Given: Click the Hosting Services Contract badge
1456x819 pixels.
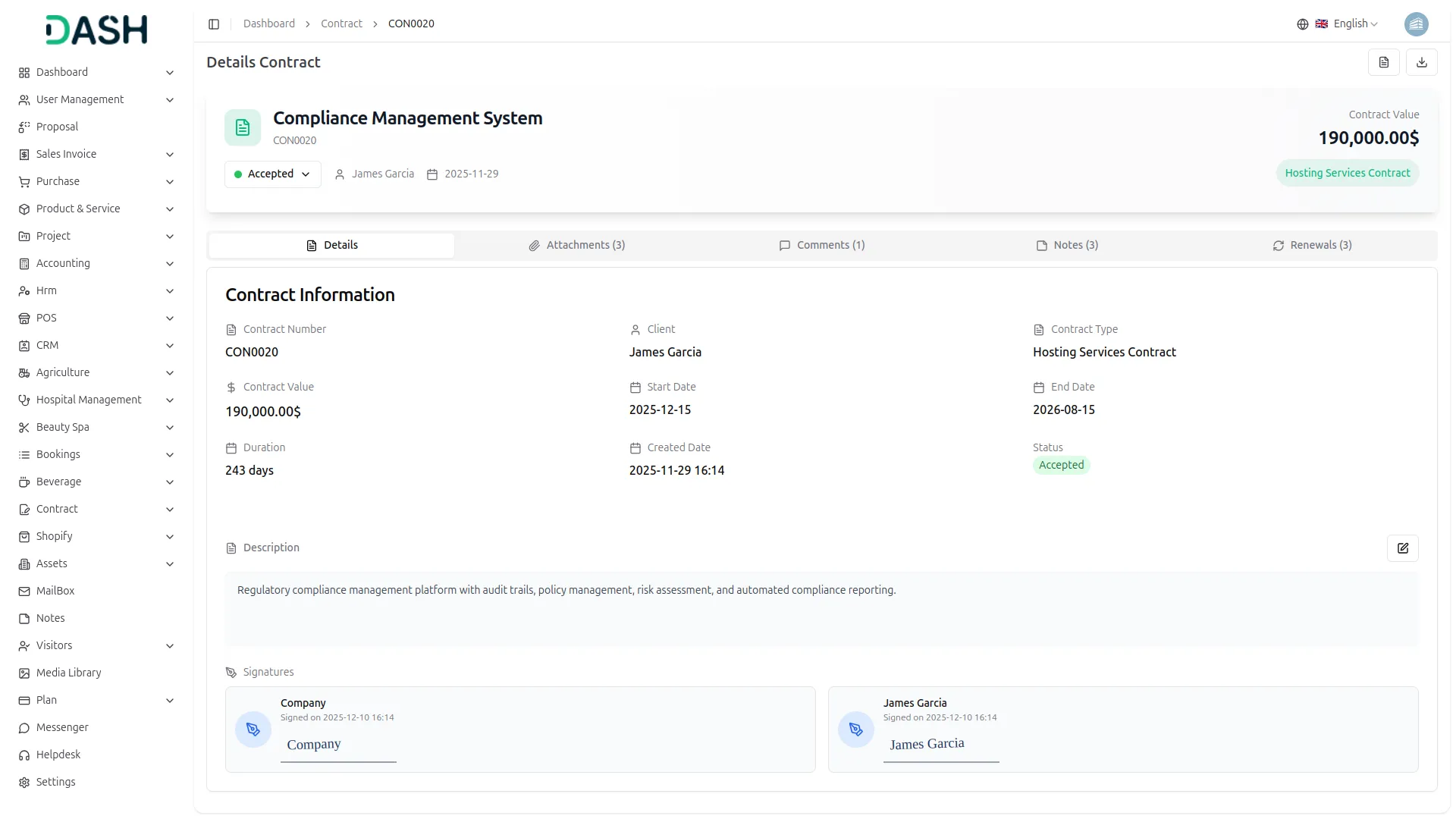Looking at the screenshot, I should pos(1348,173).
